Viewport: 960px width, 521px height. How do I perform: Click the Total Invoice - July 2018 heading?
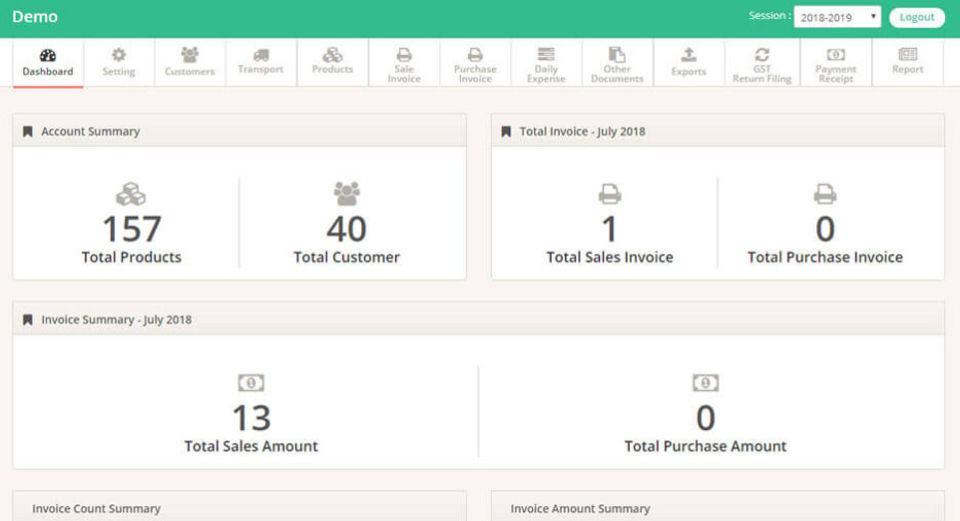click(x=582, y=132)
